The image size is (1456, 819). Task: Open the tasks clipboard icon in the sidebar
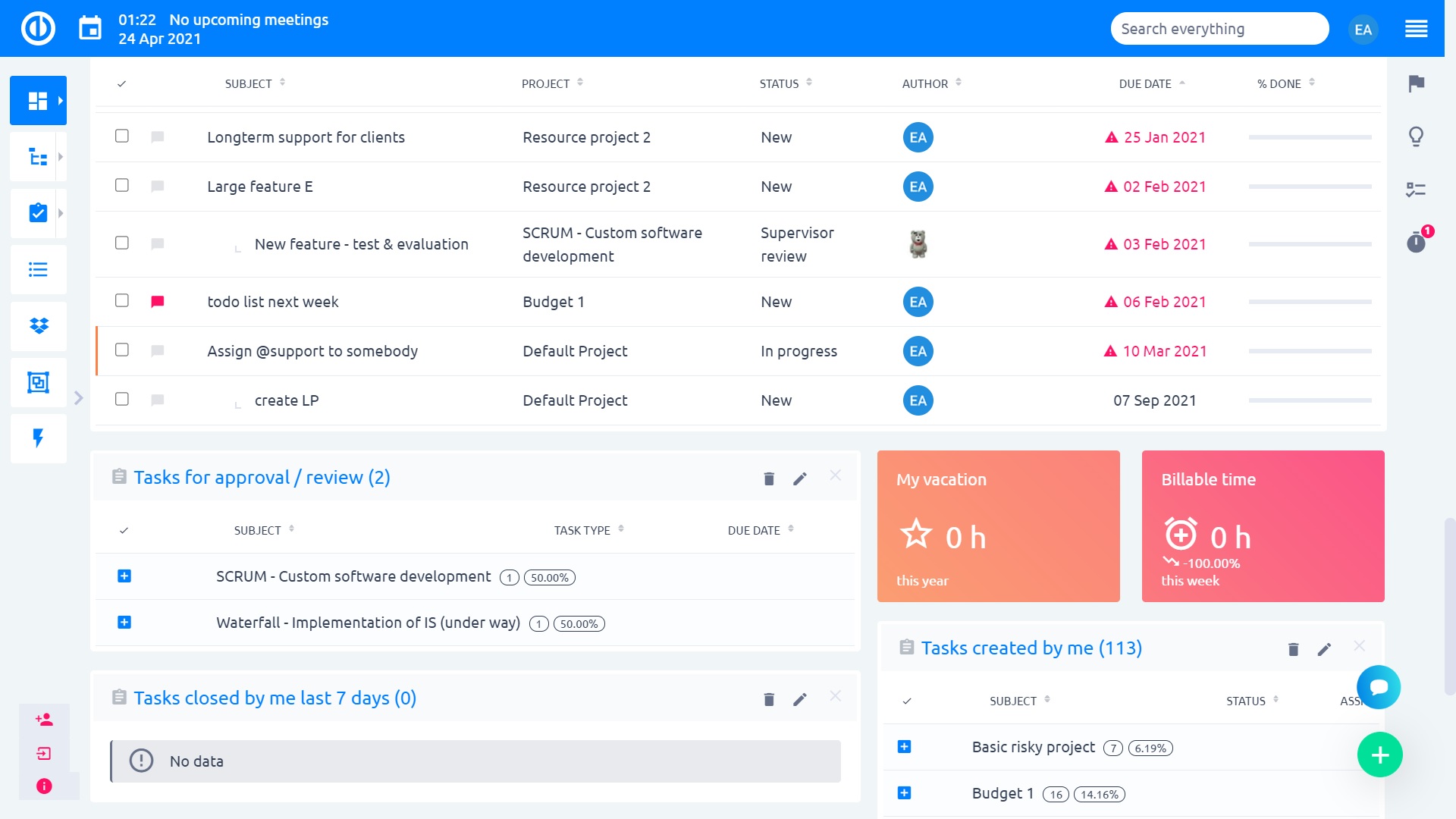[x=36, y=213]
